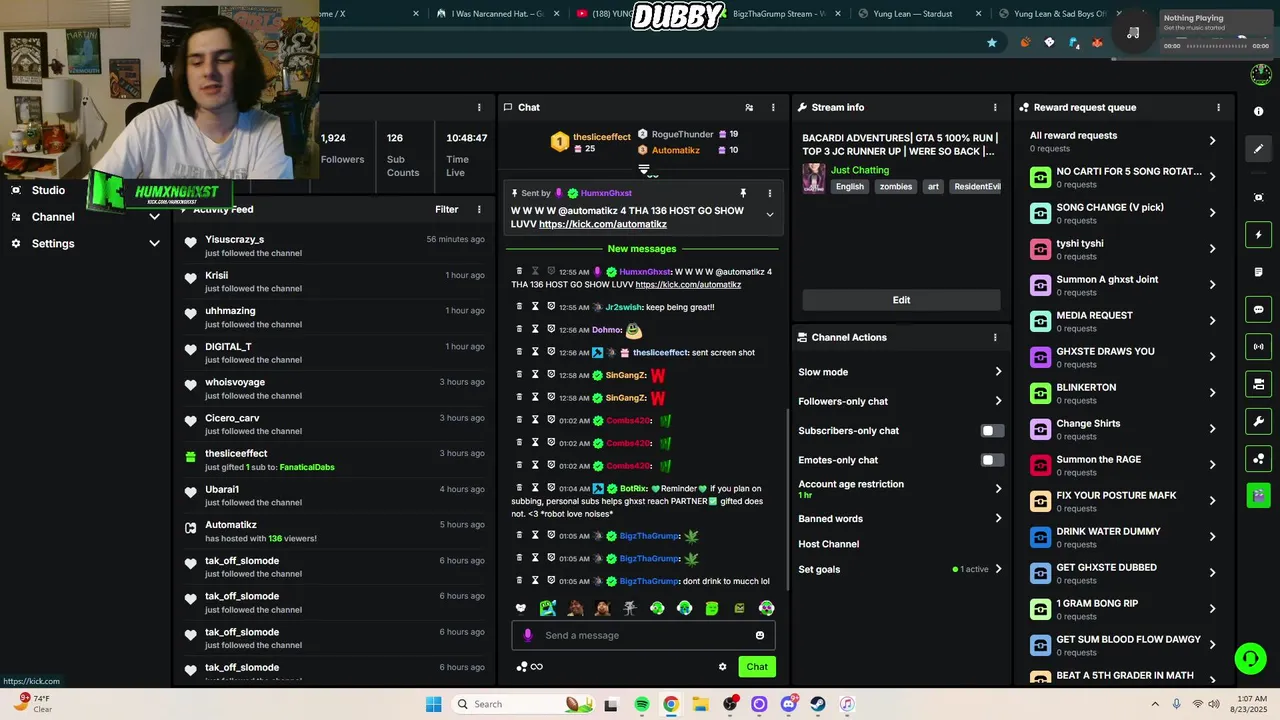The image size is (1280, 720).
Task: Open the Chat panel options menu
Action: (x=772, y=107)
